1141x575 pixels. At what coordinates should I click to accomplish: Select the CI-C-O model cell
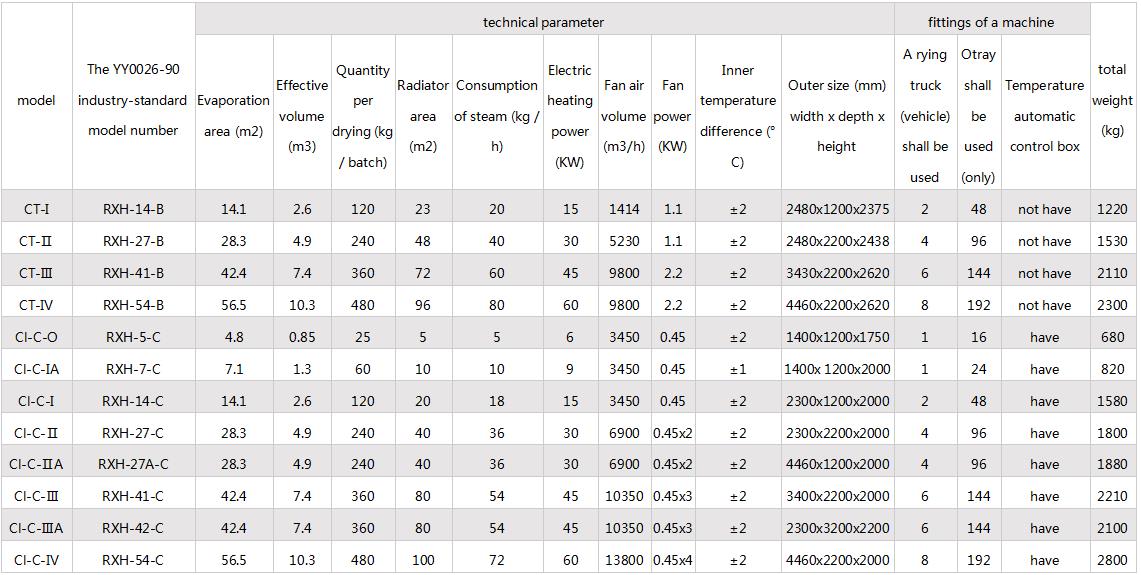tap(37, 337)
